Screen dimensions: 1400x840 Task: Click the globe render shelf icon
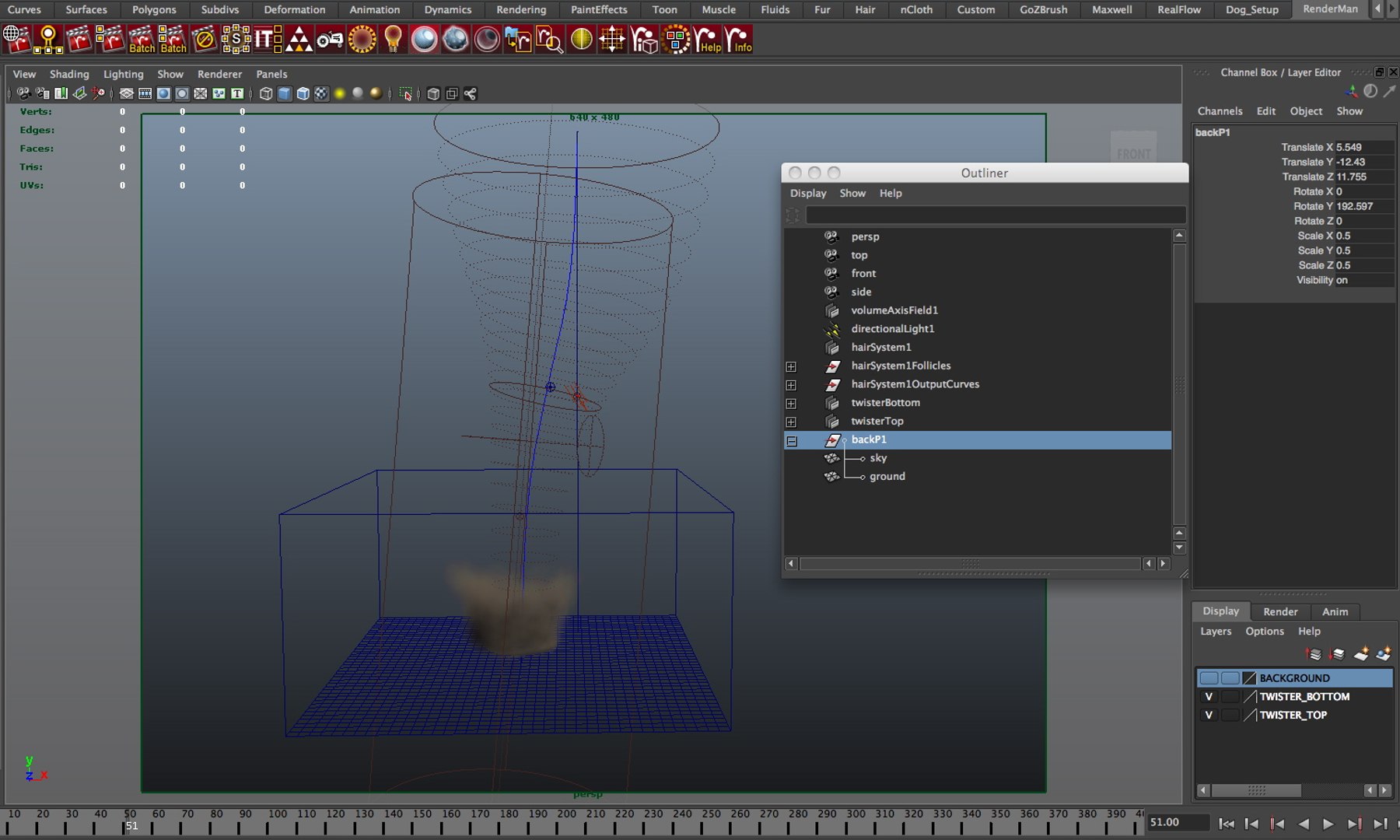(16, 39)
